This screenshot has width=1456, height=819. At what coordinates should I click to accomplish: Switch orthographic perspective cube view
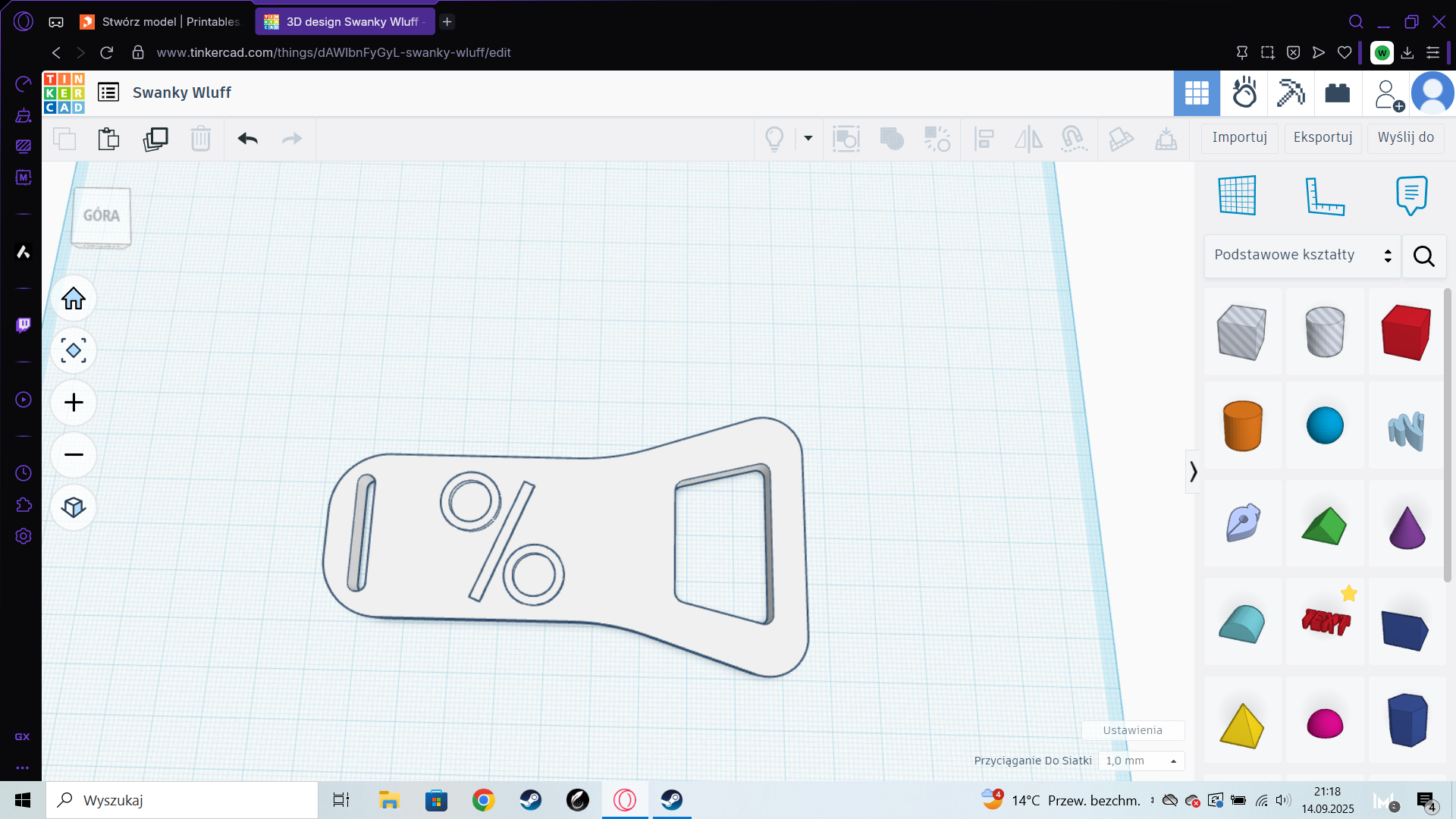click(74, 507)
